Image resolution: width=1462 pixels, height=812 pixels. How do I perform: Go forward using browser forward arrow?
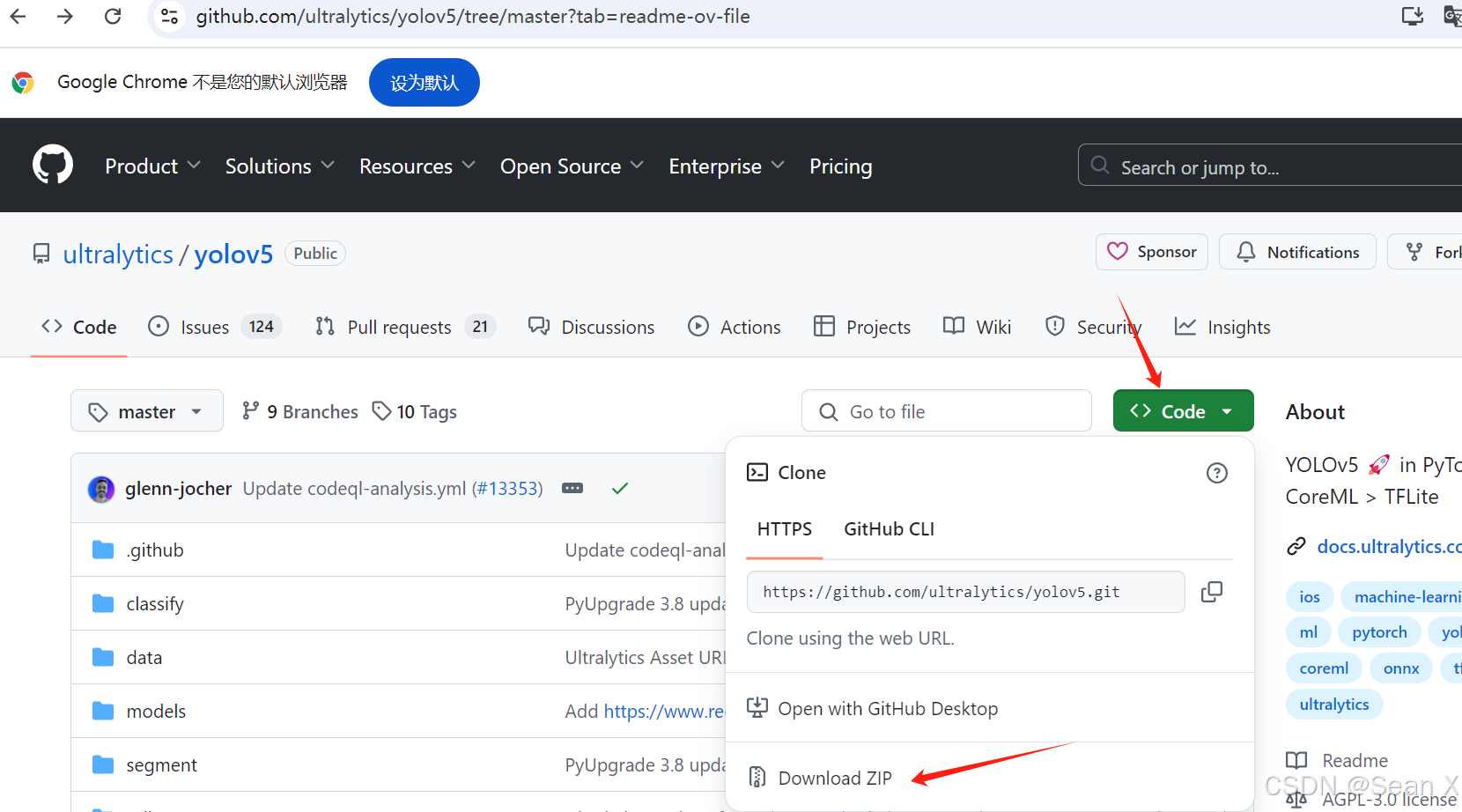(x=65, y=16)
